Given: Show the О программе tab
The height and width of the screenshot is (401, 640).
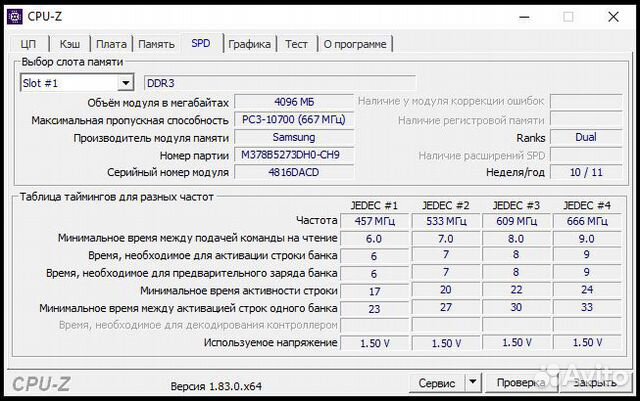Looking at the screenshot, I should (x=355, y=44).
